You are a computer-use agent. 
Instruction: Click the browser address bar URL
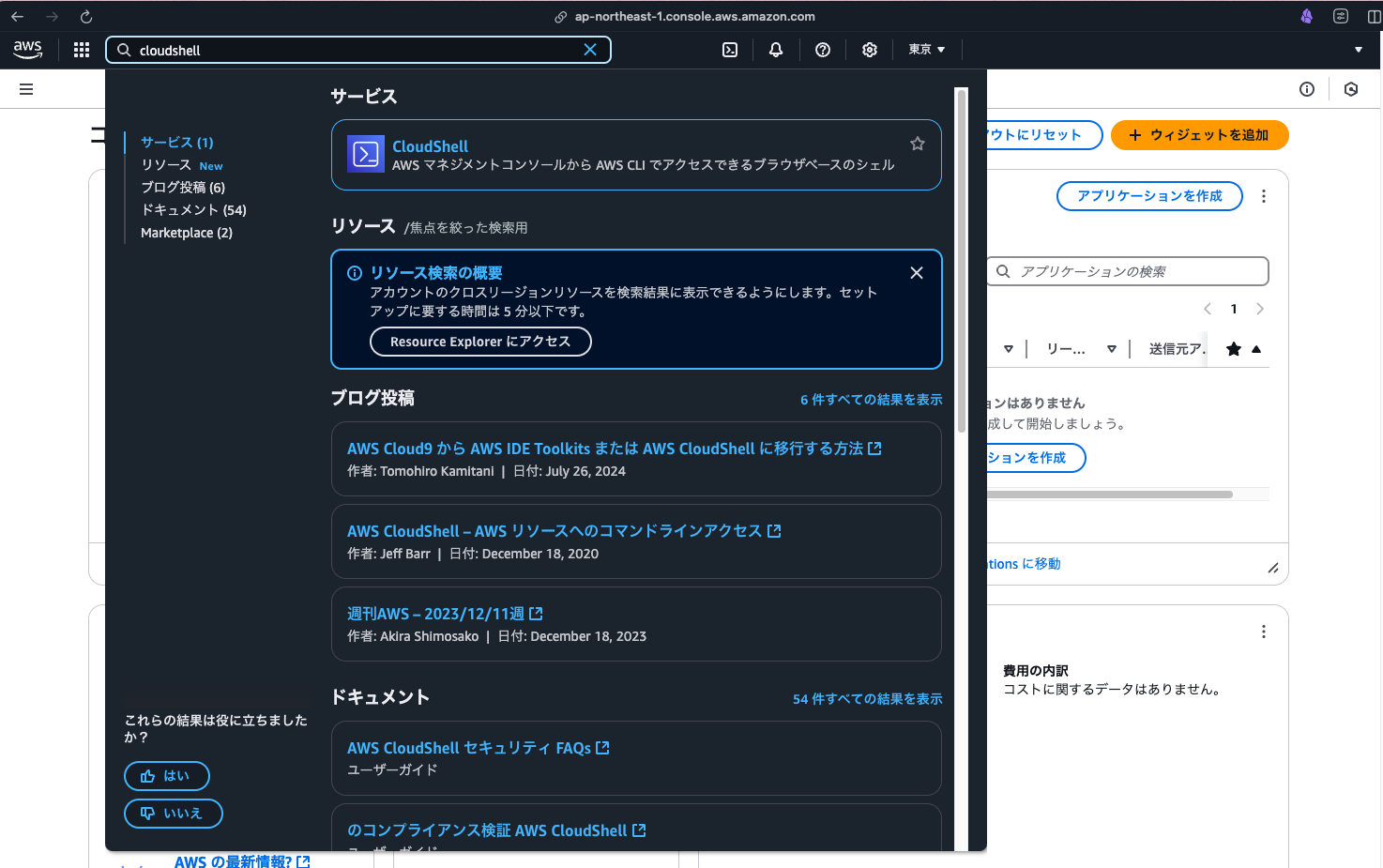694,17
